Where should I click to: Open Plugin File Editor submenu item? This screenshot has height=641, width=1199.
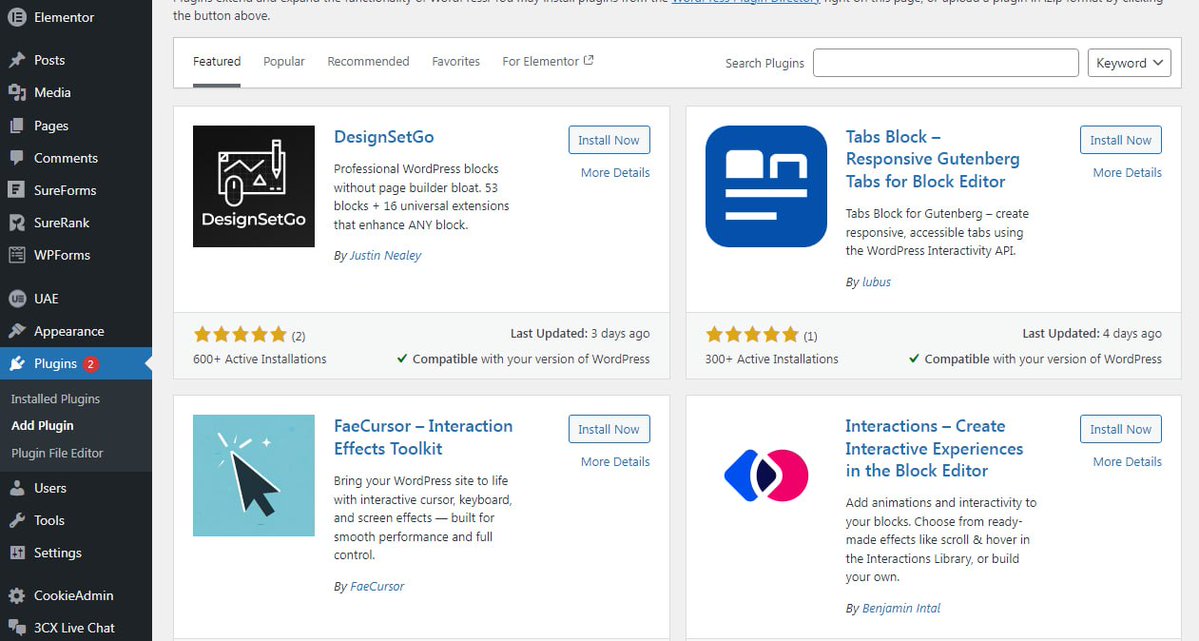pyautogui.click(x=57, y=453)
